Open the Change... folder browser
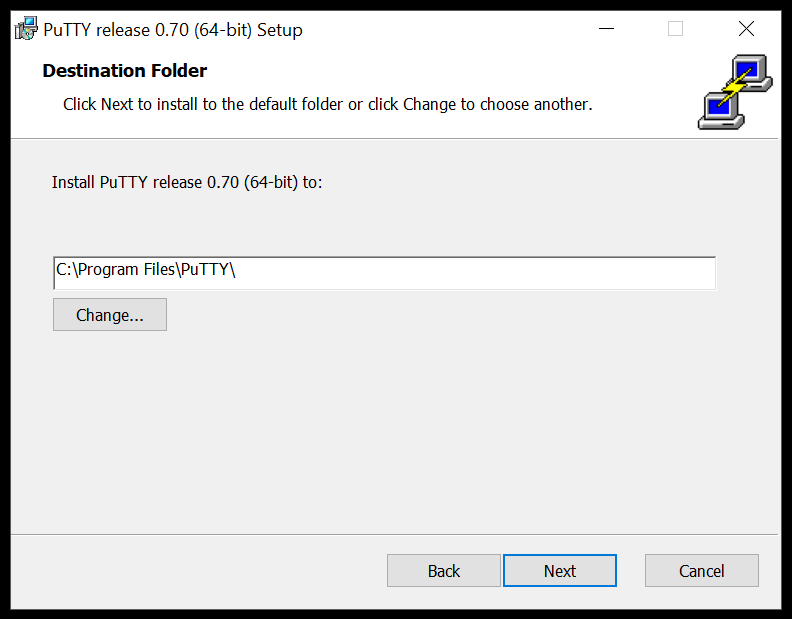 pos(110,315)
